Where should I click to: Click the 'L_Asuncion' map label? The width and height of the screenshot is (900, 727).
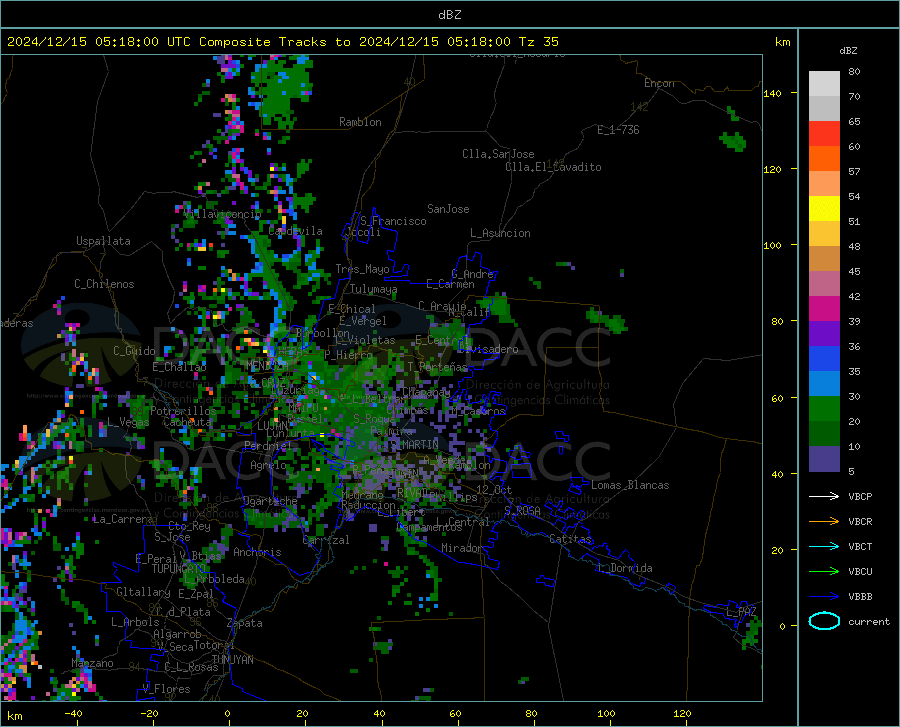coord(500,233)
